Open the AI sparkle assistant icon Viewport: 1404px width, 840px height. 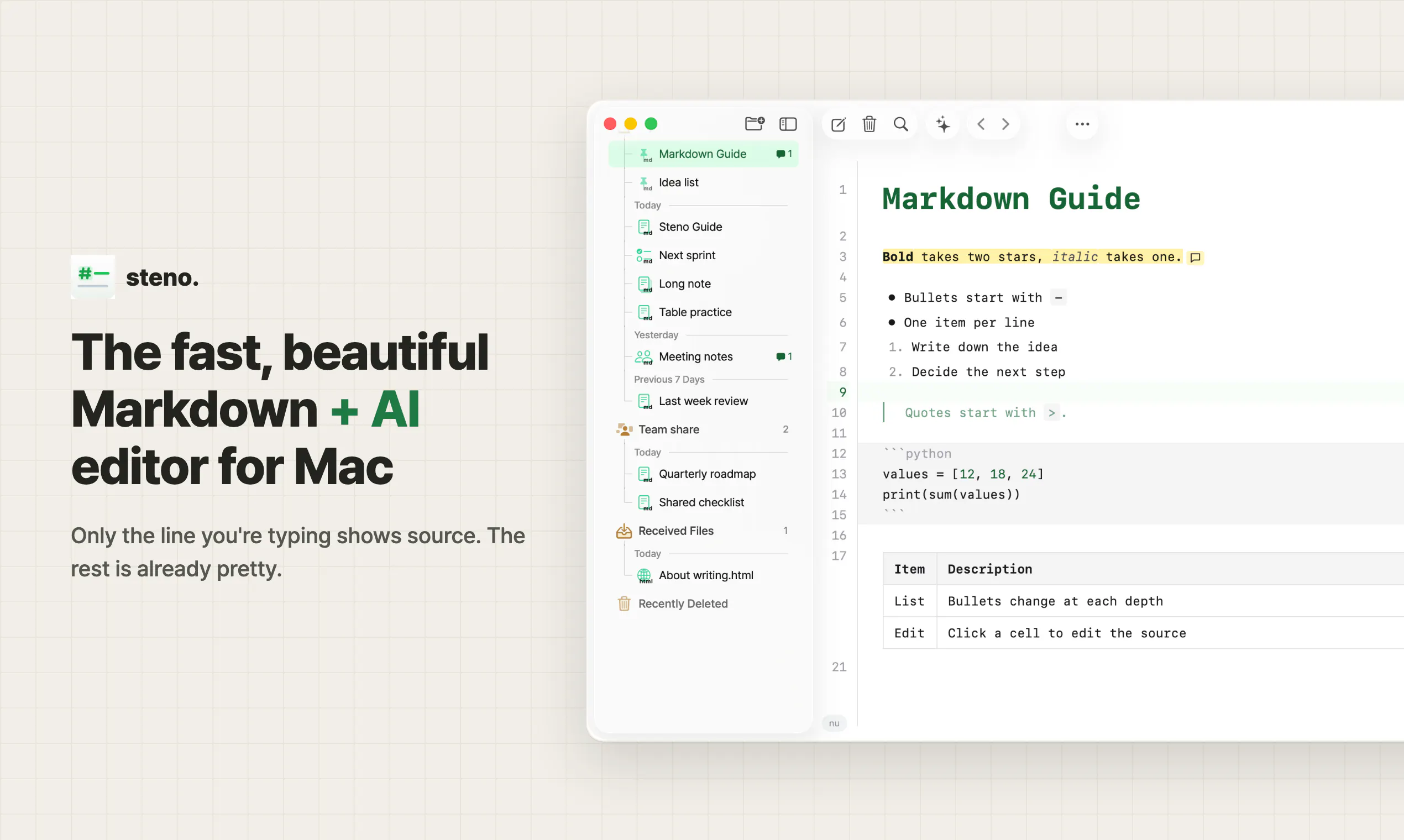coord(942,124)
